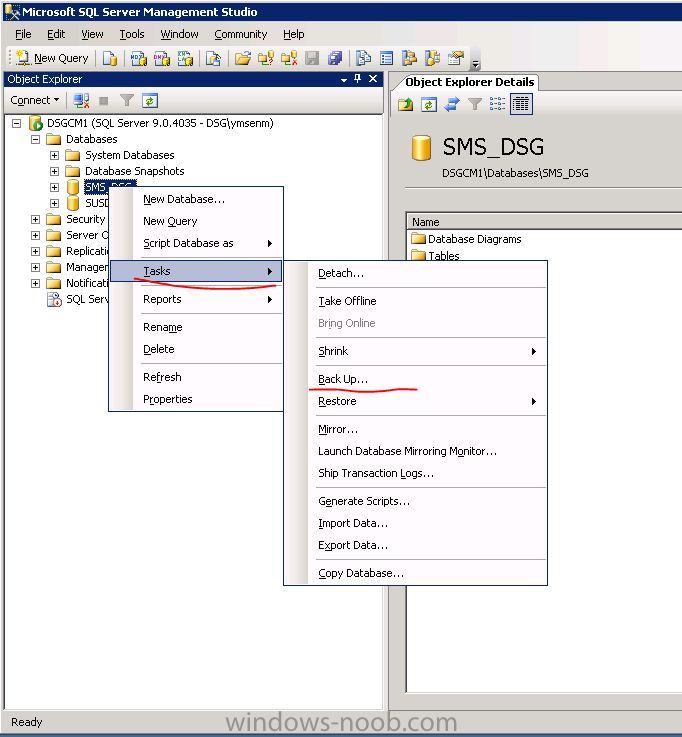Viewport: 682px width, 737px height.
Task: Open the Restore submenu
Action: tap(415, 401)
